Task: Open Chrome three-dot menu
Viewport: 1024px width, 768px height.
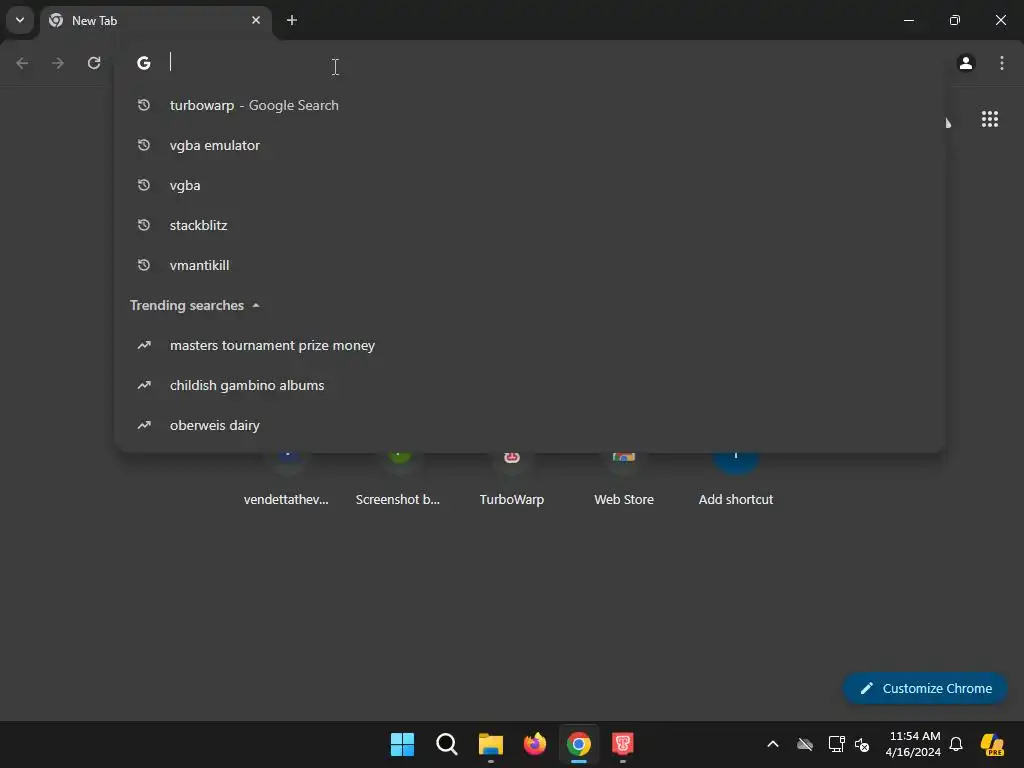Action: coord(1002,63)
